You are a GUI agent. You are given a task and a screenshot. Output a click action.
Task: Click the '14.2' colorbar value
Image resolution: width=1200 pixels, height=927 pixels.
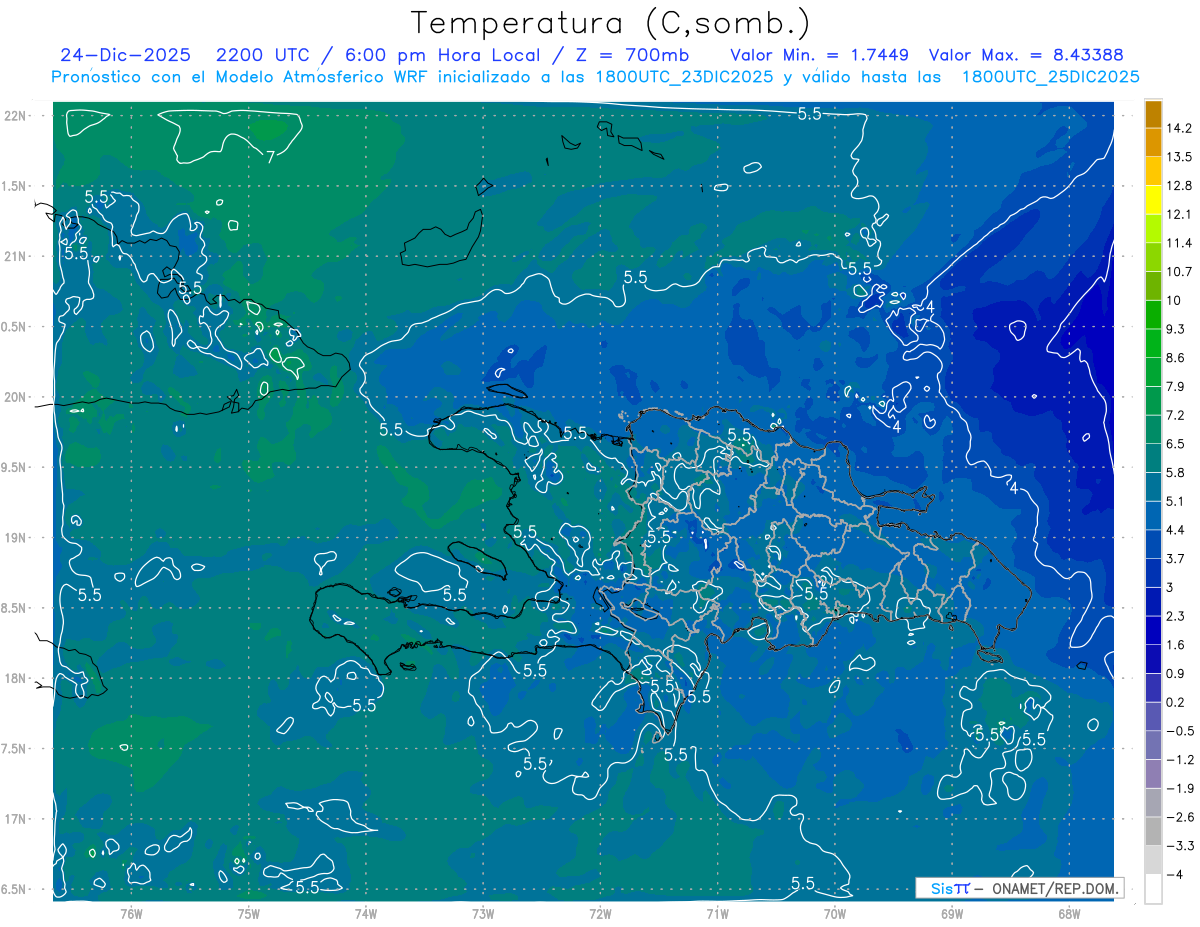1180,128
